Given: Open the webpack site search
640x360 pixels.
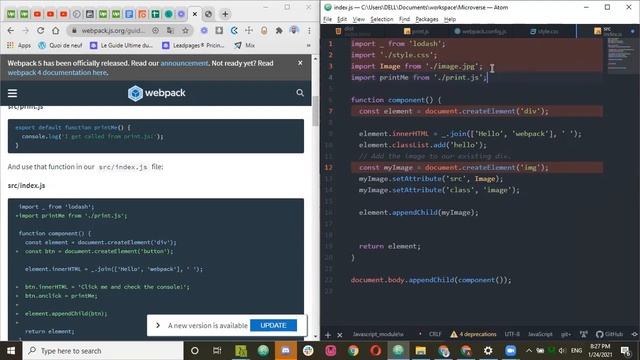Looking at the screenshot, I should pos(300,93).
